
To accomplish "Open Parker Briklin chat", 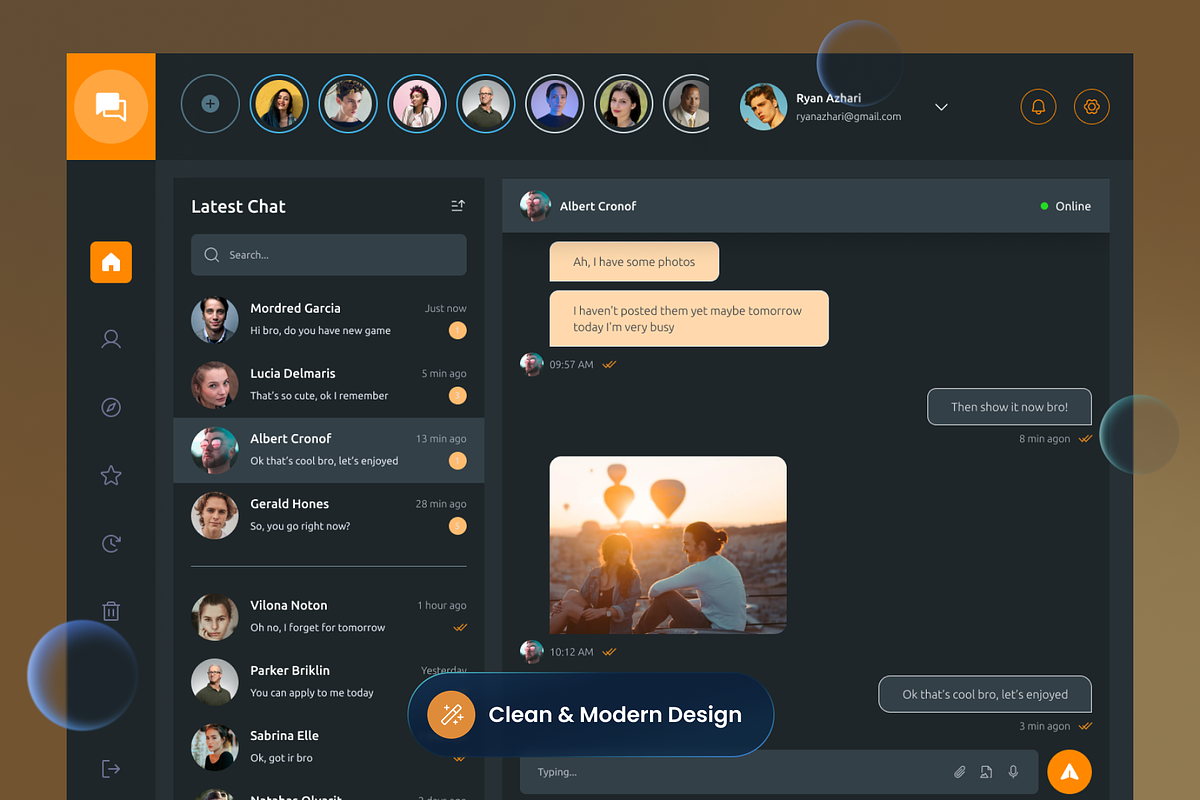I will click(x=329, y=682).
